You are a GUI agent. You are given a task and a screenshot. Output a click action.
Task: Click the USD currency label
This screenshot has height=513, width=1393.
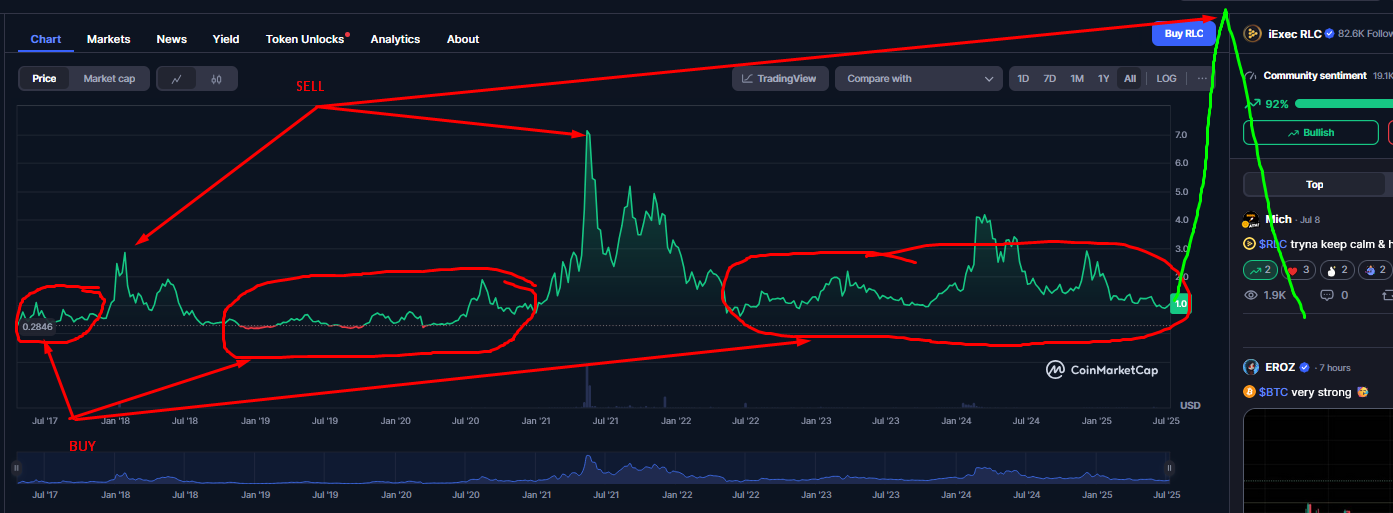tap(1190, 405)
